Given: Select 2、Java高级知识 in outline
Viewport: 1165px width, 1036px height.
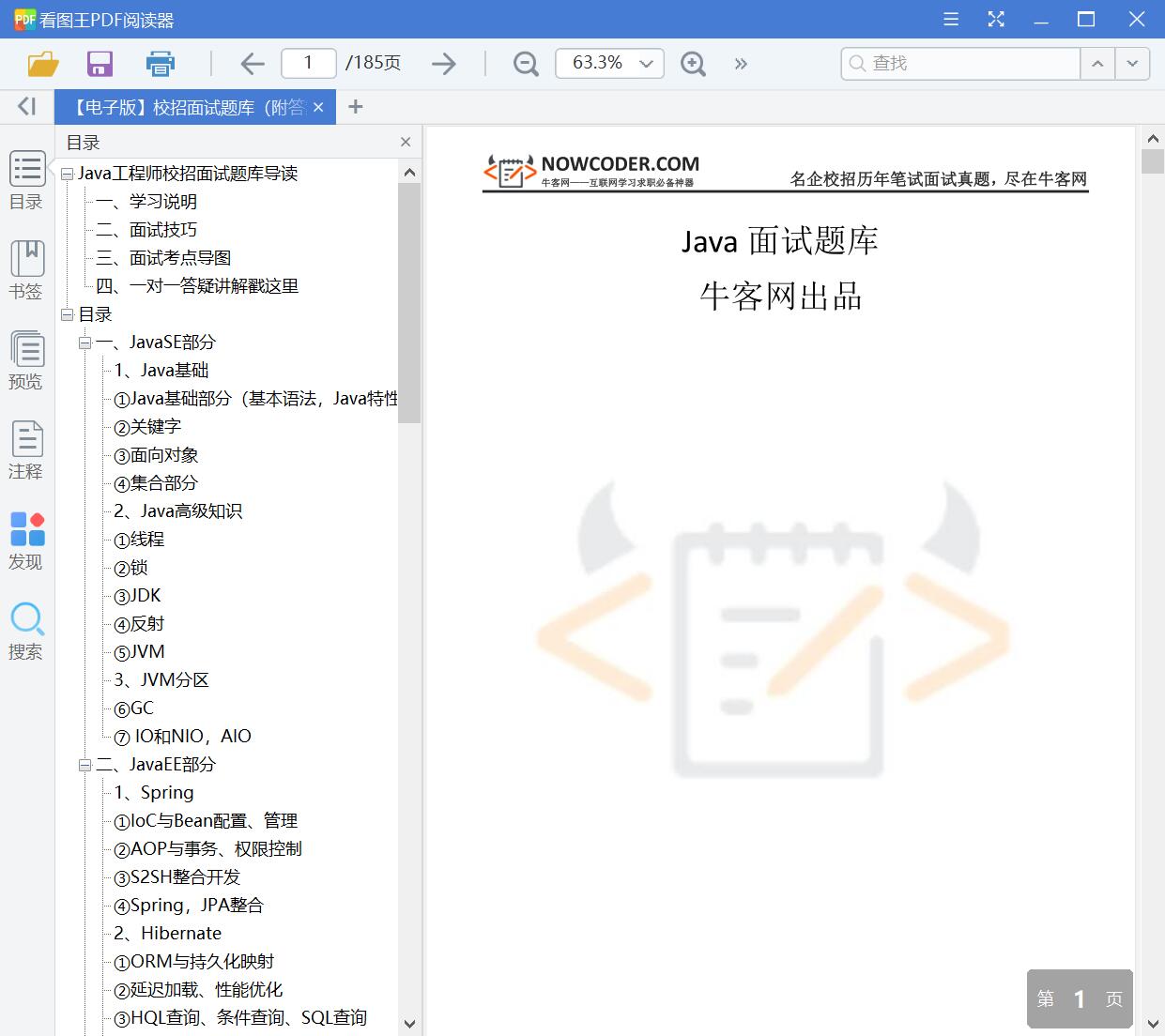Looking at the screenshot, I should [178, 511].
